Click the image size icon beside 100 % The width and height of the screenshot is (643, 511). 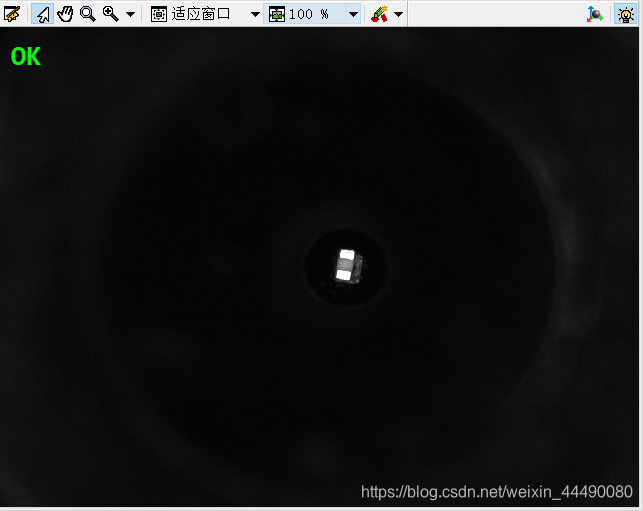tap(277, 14)
